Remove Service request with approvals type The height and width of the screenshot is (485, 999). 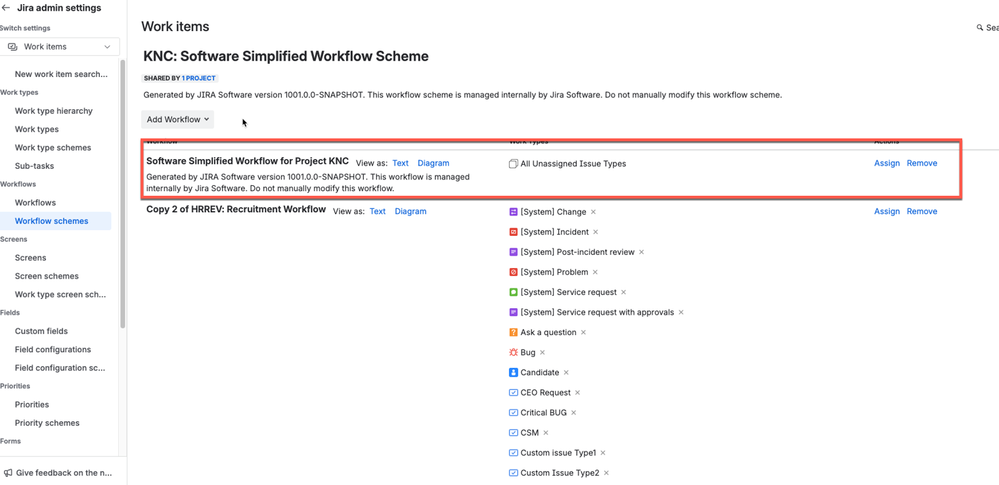pos(681,312)
